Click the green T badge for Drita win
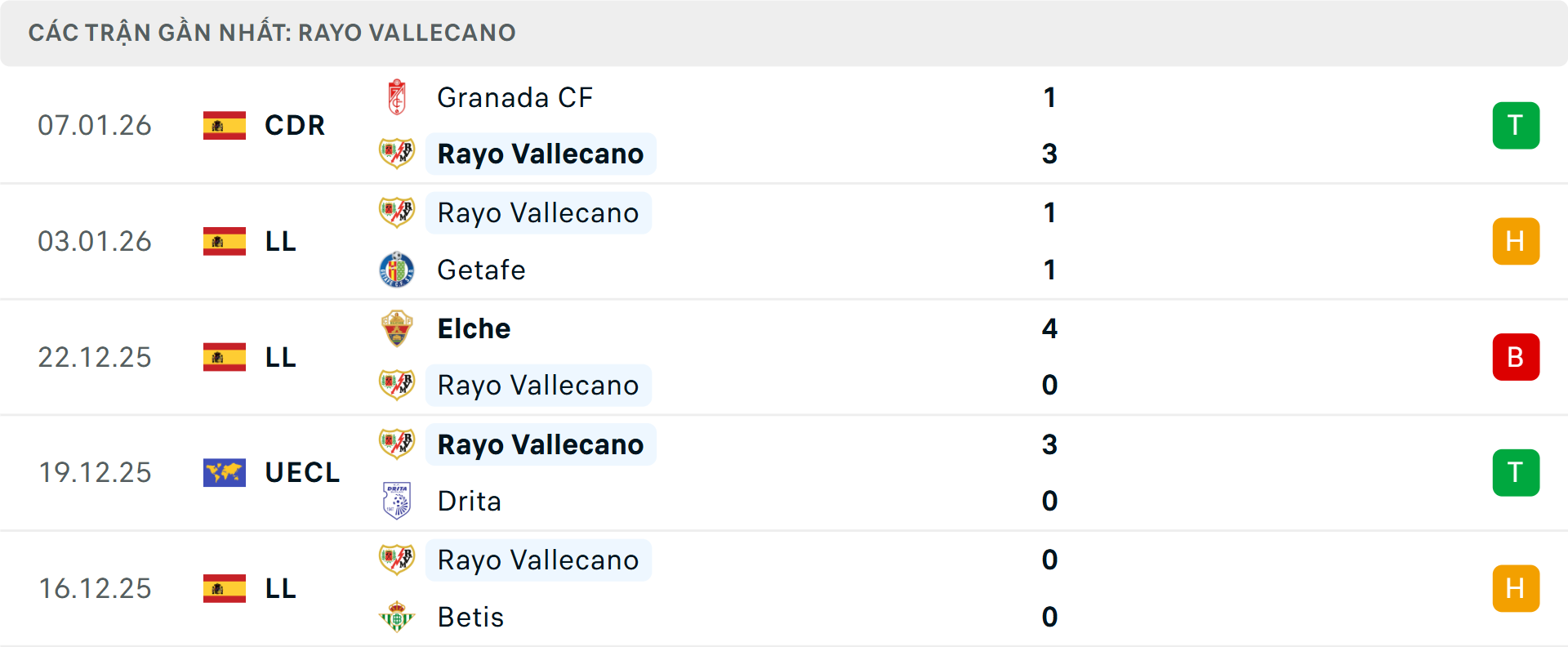 tap(1516, 472)
